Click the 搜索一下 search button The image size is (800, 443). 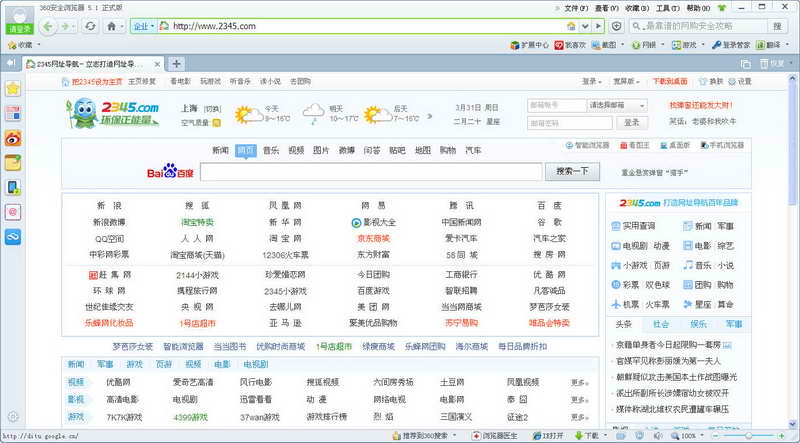[x=572, y=171]
